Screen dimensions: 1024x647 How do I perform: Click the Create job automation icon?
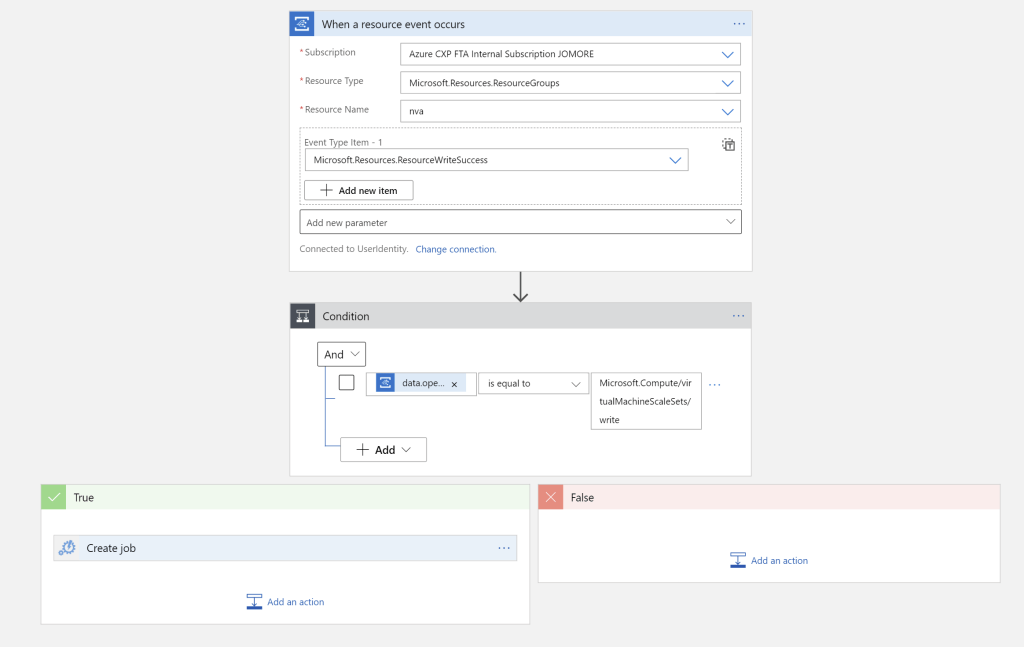pyautogui.click(x=67, y=548)
